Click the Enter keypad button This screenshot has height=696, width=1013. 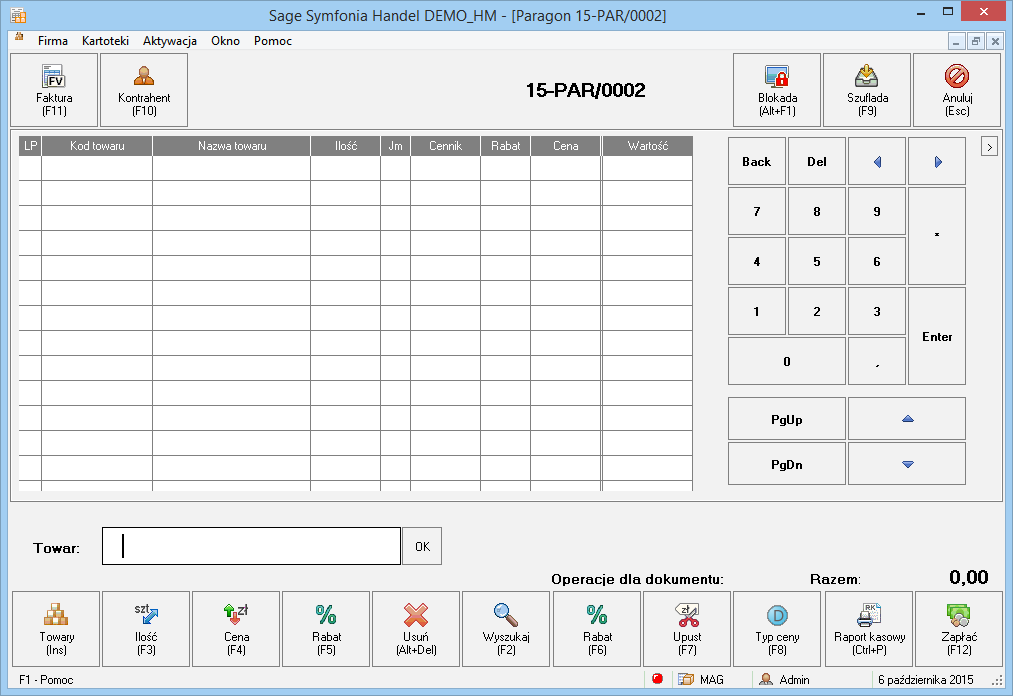937,336
